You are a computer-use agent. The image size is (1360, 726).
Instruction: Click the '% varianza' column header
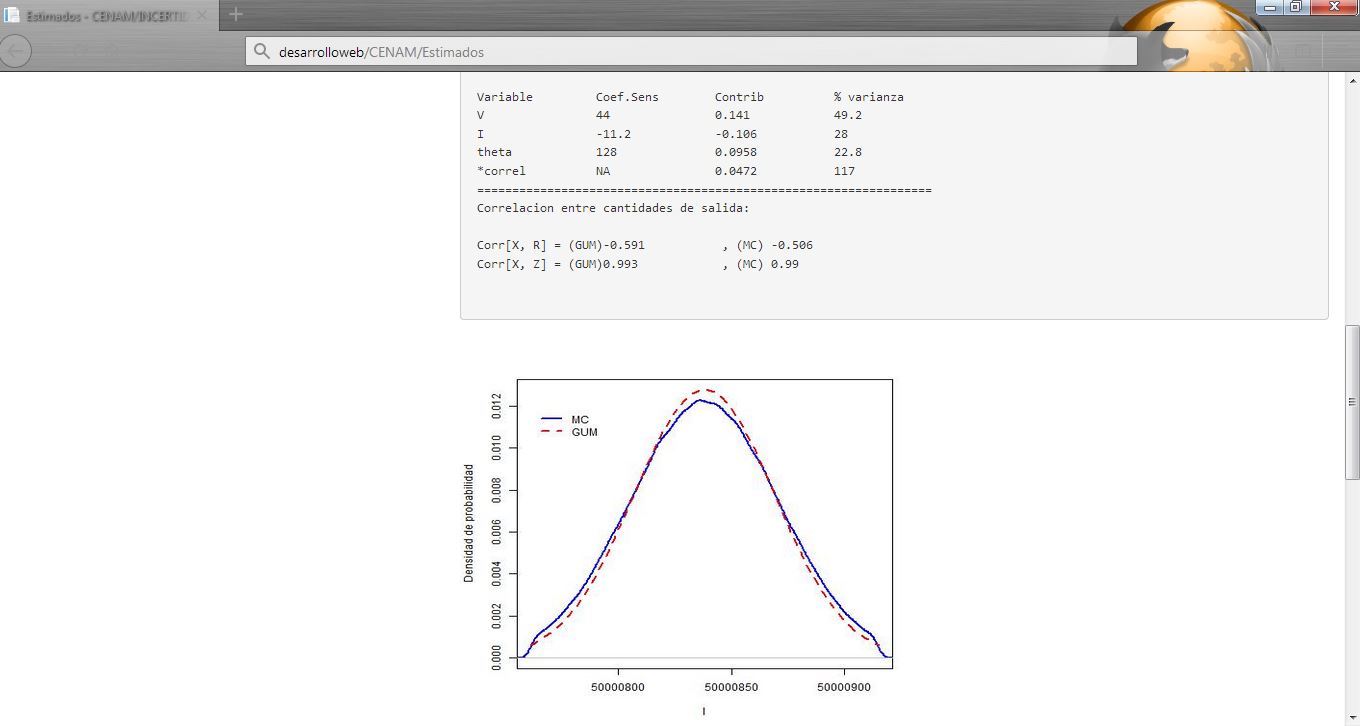coord(868,97)
